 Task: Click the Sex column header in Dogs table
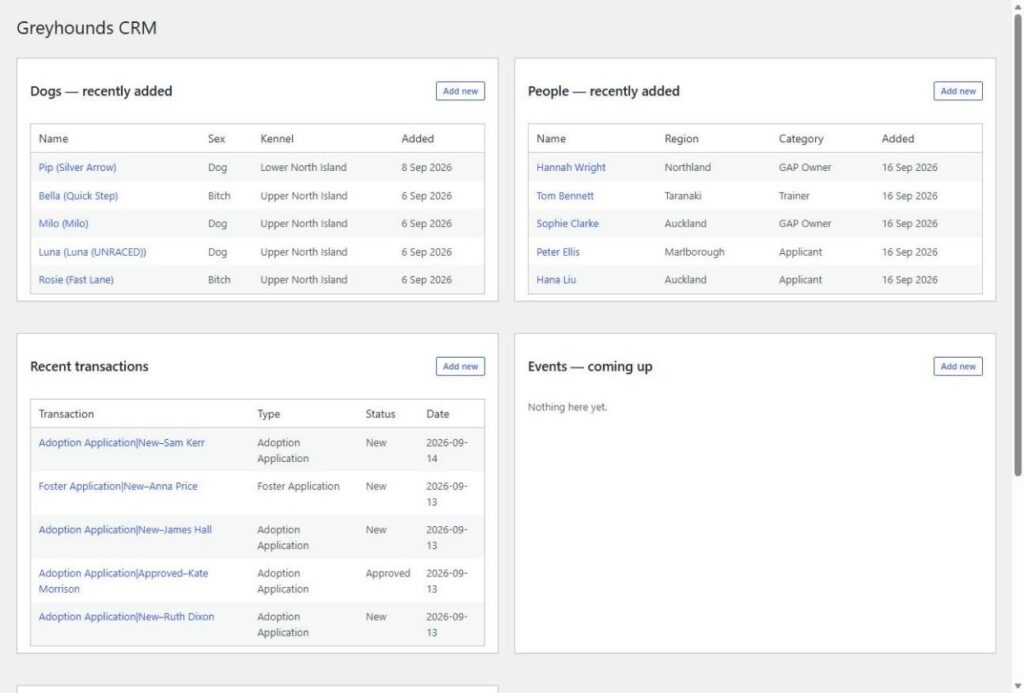[216, 138]
